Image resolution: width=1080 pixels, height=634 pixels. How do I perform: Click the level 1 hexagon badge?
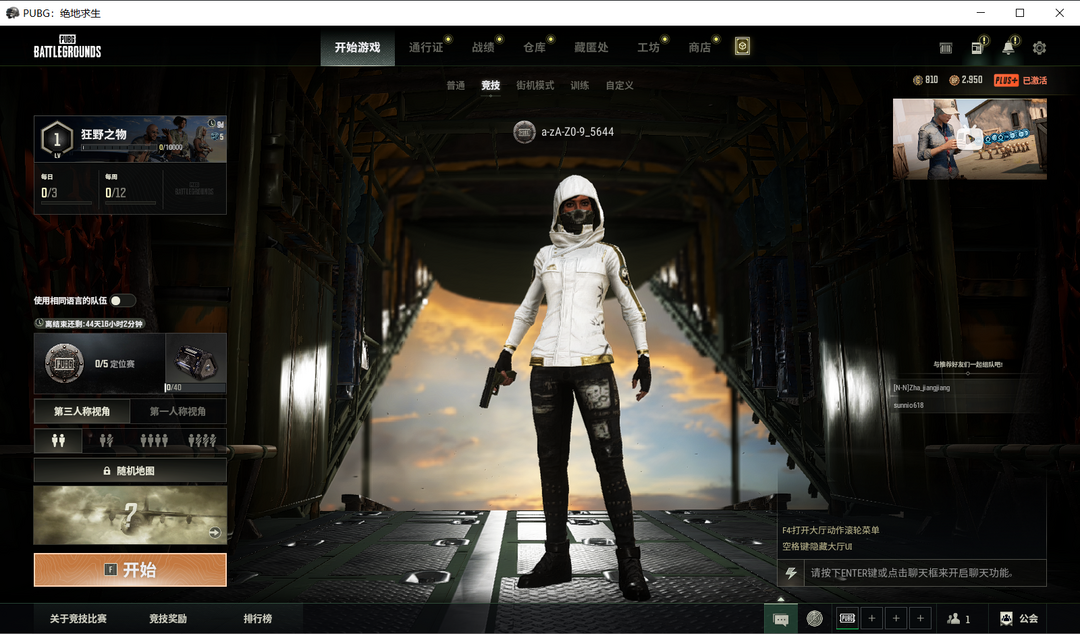pos(57,139)
